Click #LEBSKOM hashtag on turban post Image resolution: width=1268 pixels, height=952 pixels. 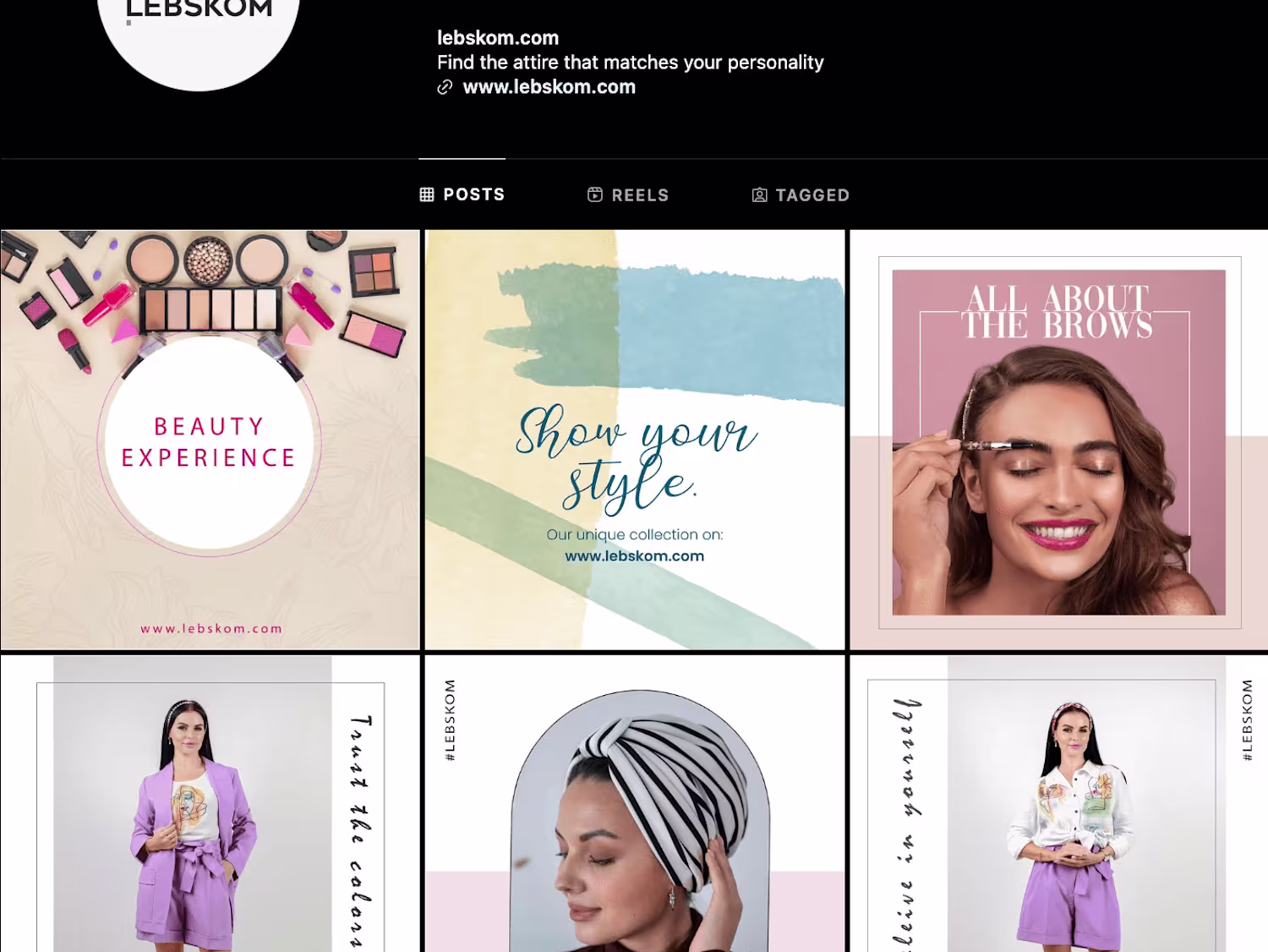pyautogui.click(x=450, y=720)
